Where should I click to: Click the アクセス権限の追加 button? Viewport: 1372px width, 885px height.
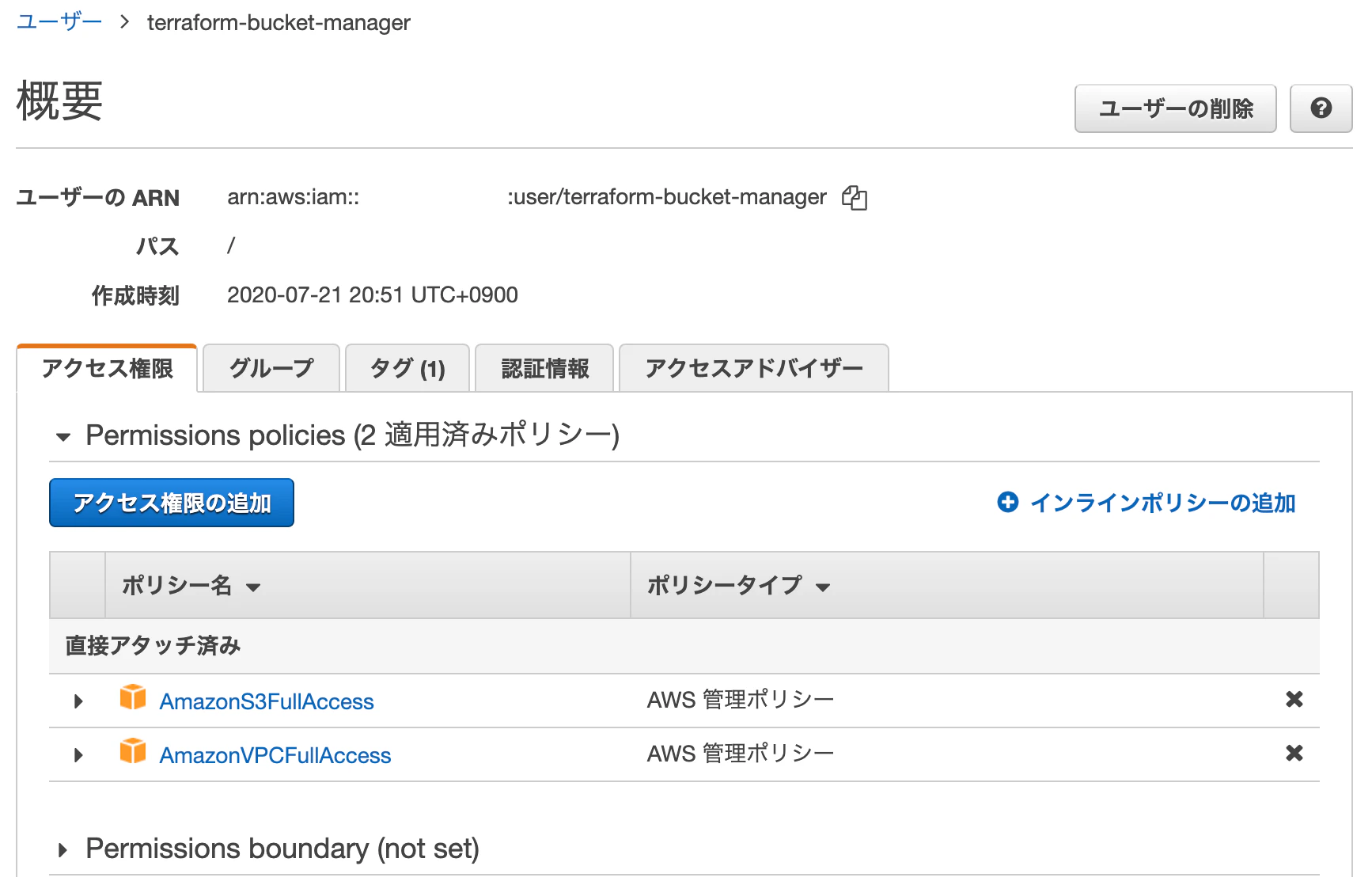coord(172,503)
